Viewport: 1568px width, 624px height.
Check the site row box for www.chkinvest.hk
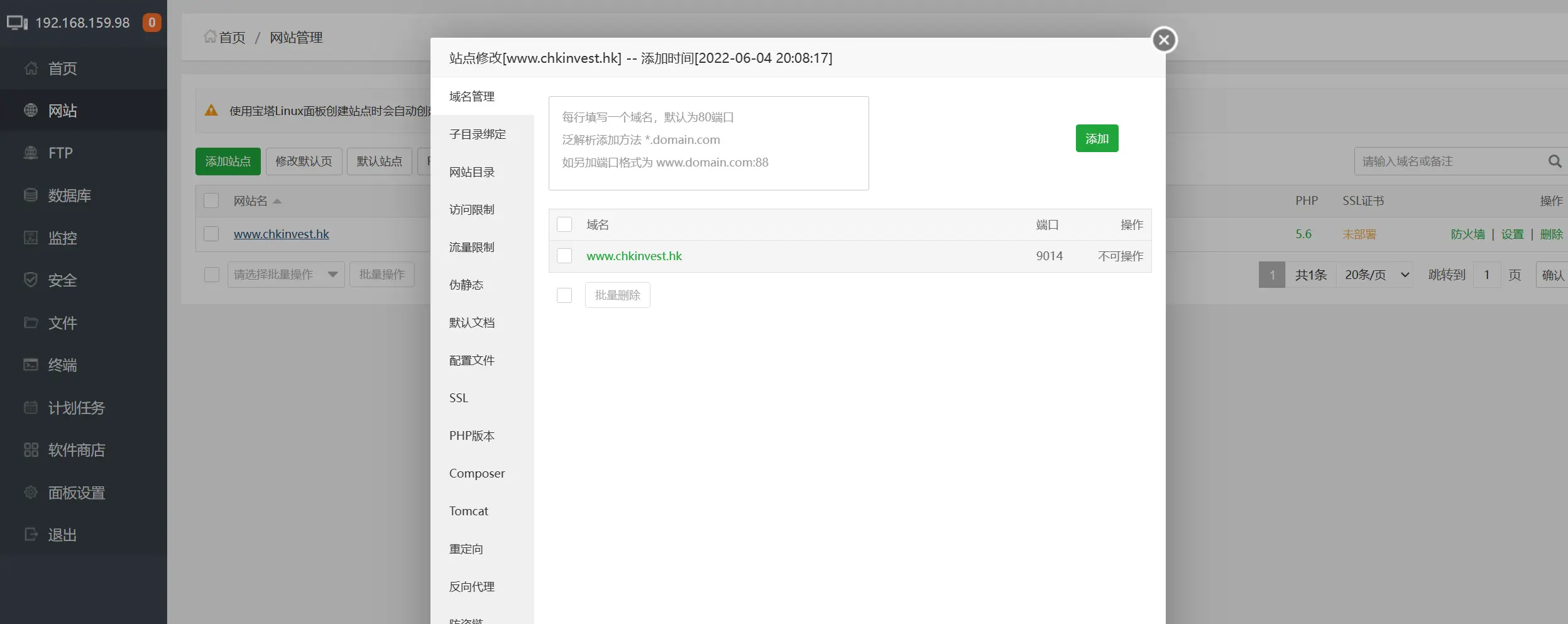click(211, 234)
